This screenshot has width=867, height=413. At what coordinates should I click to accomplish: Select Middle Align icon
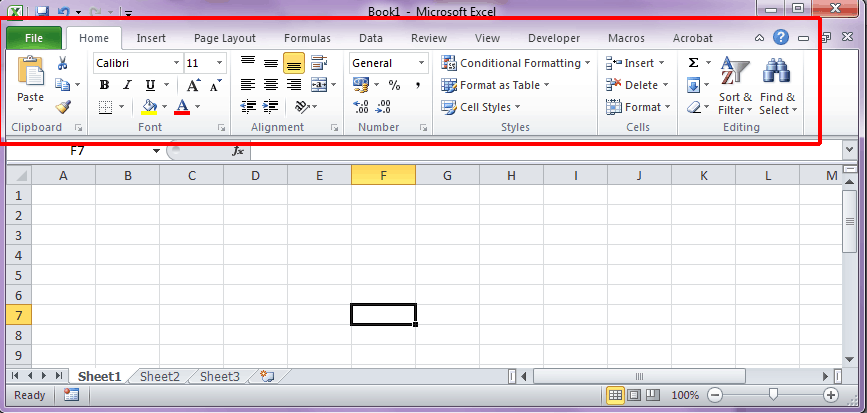pos(271,63)
